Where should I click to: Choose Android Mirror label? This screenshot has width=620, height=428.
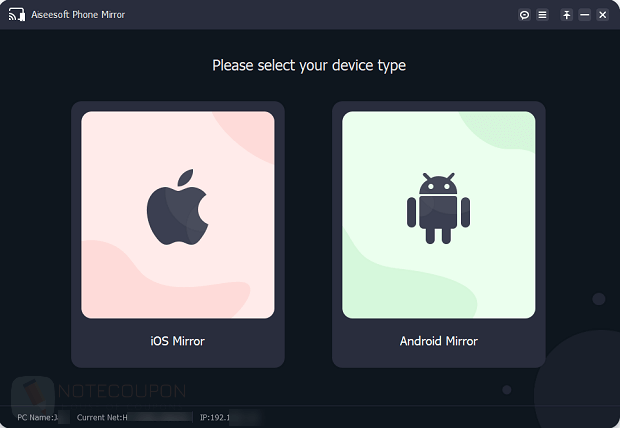pos(439,341)
